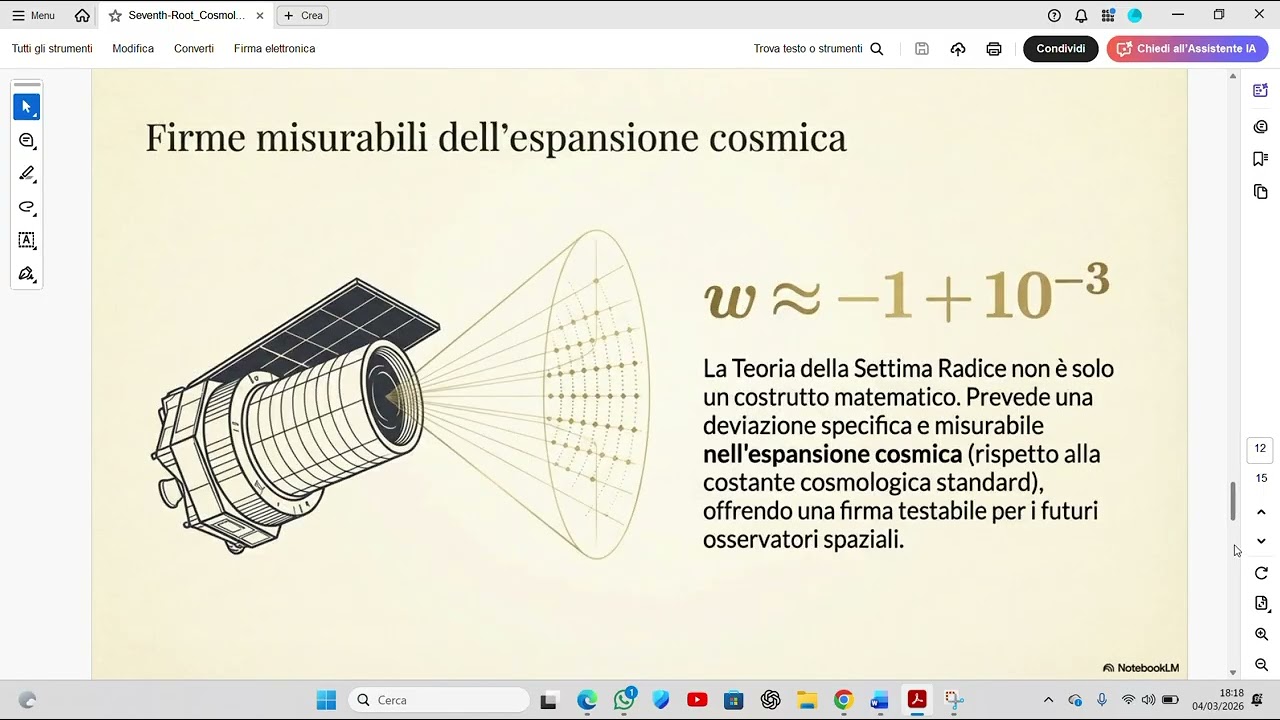Click the scrollbar down arrow
Screen dimensions: 1280x720
pyautogui.click(x=1233, y=674)
